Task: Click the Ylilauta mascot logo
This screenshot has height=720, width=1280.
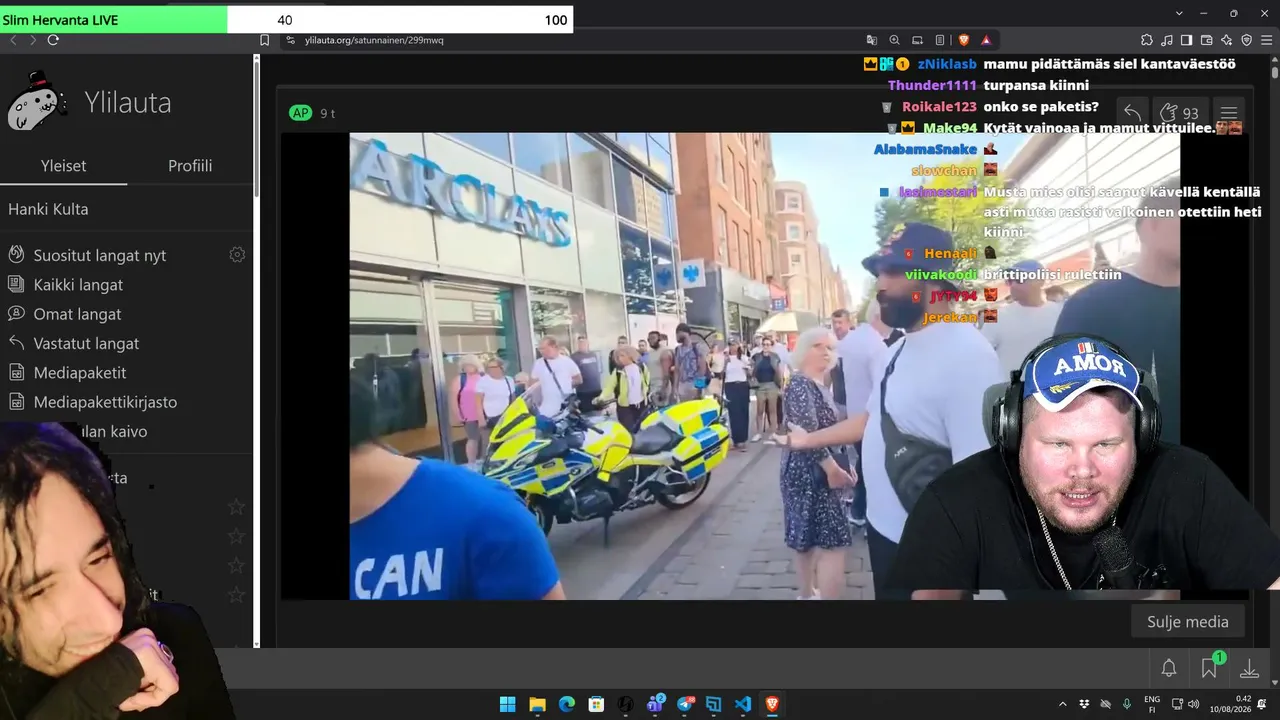Action: tap(37, 101)
